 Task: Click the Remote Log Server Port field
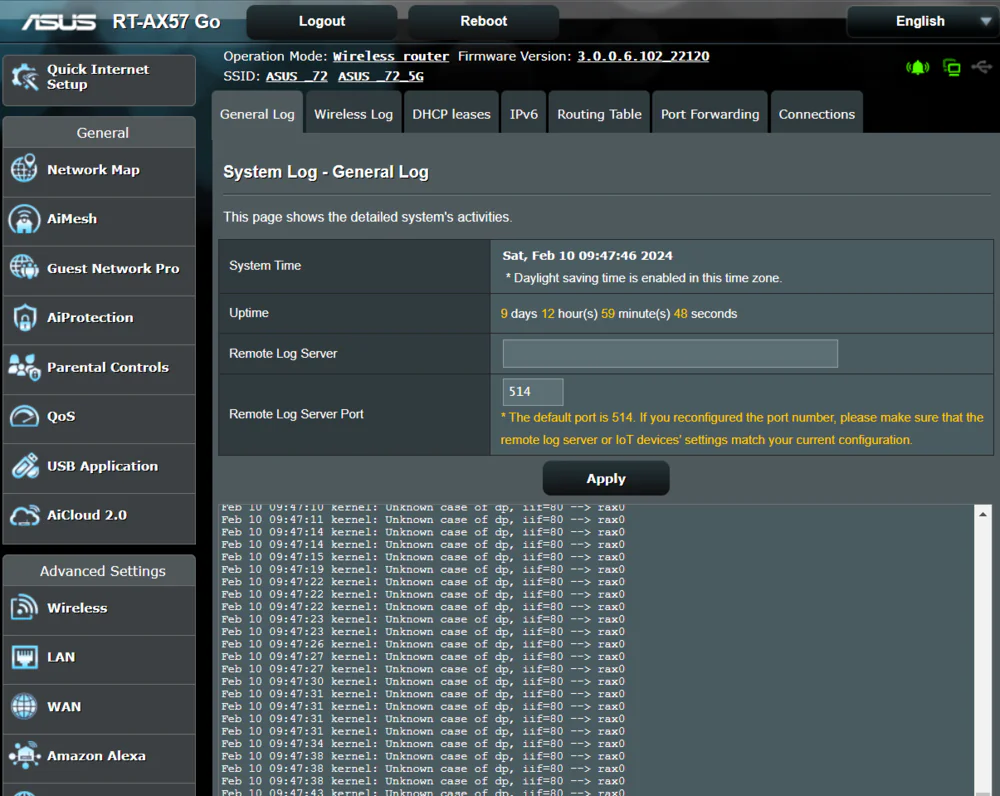point(533,392)
